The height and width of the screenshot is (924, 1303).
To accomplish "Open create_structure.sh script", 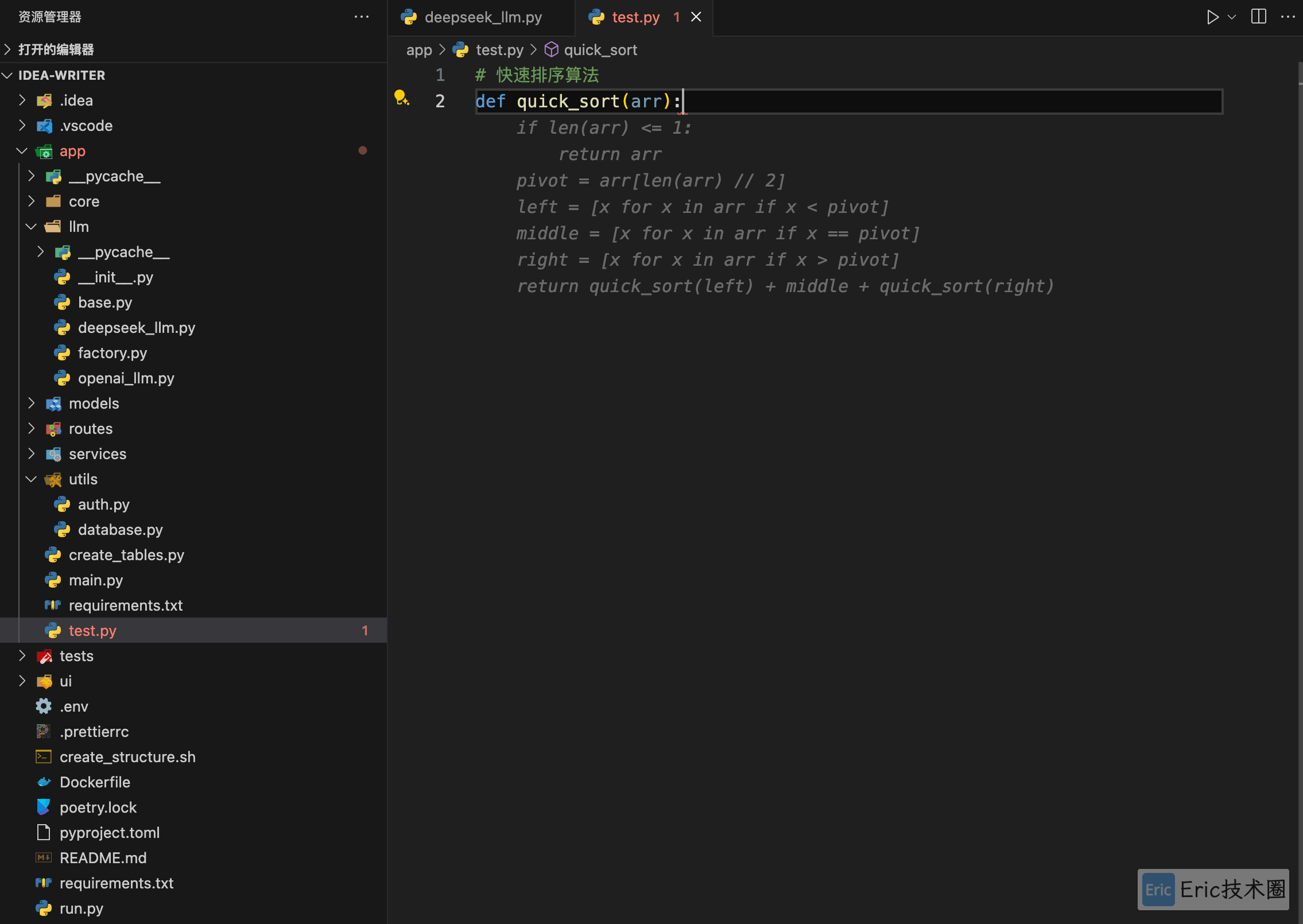I will pyautogui.click(x=193, y=757).
